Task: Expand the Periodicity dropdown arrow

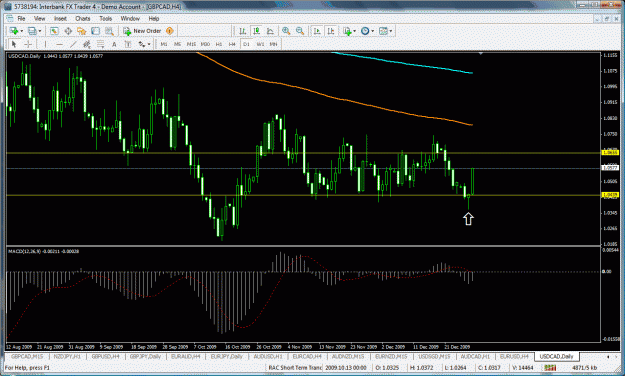Action: coord(372,31)
